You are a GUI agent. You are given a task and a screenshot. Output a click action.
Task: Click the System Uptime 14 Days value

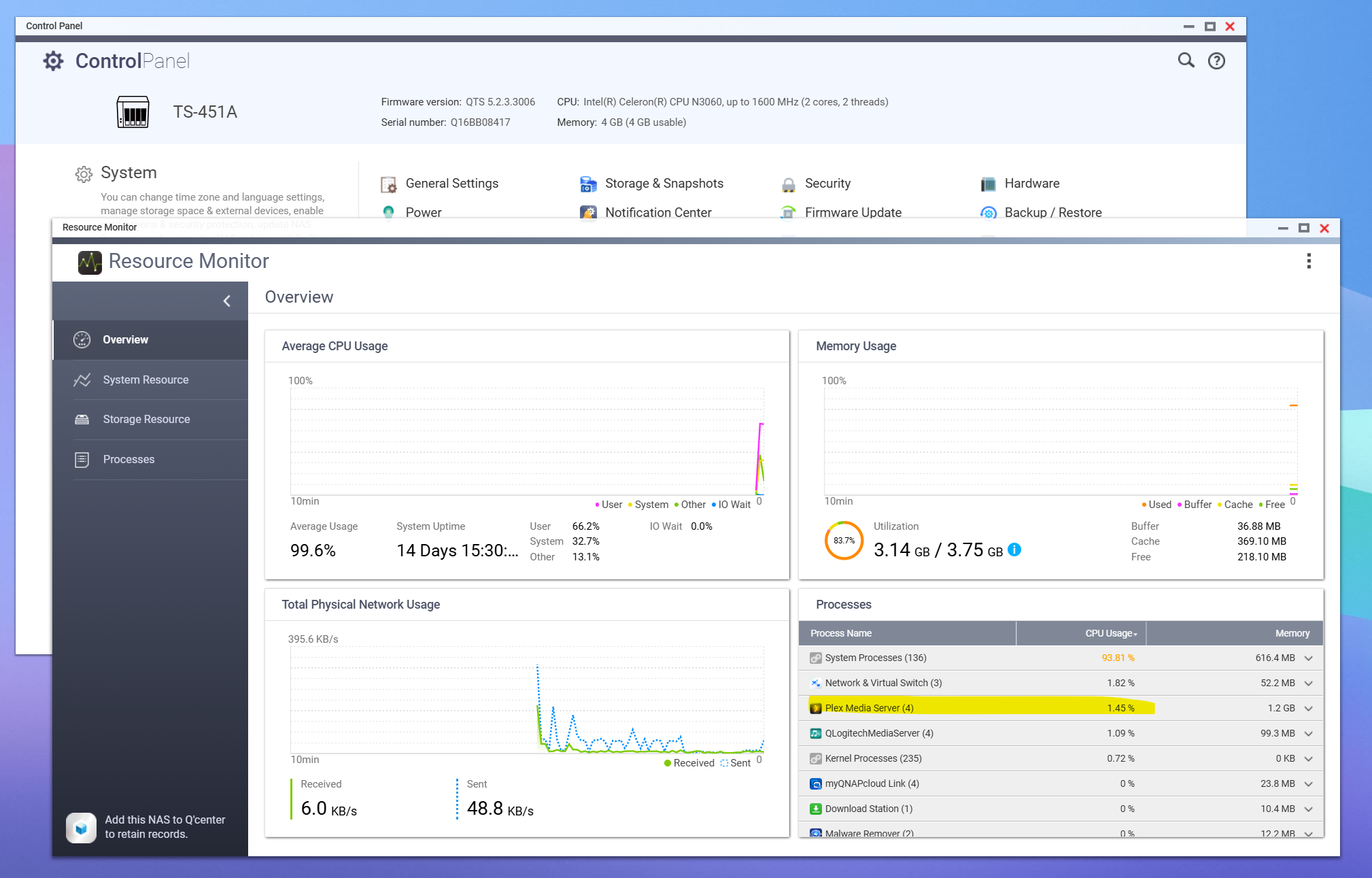tap(457, 550)
